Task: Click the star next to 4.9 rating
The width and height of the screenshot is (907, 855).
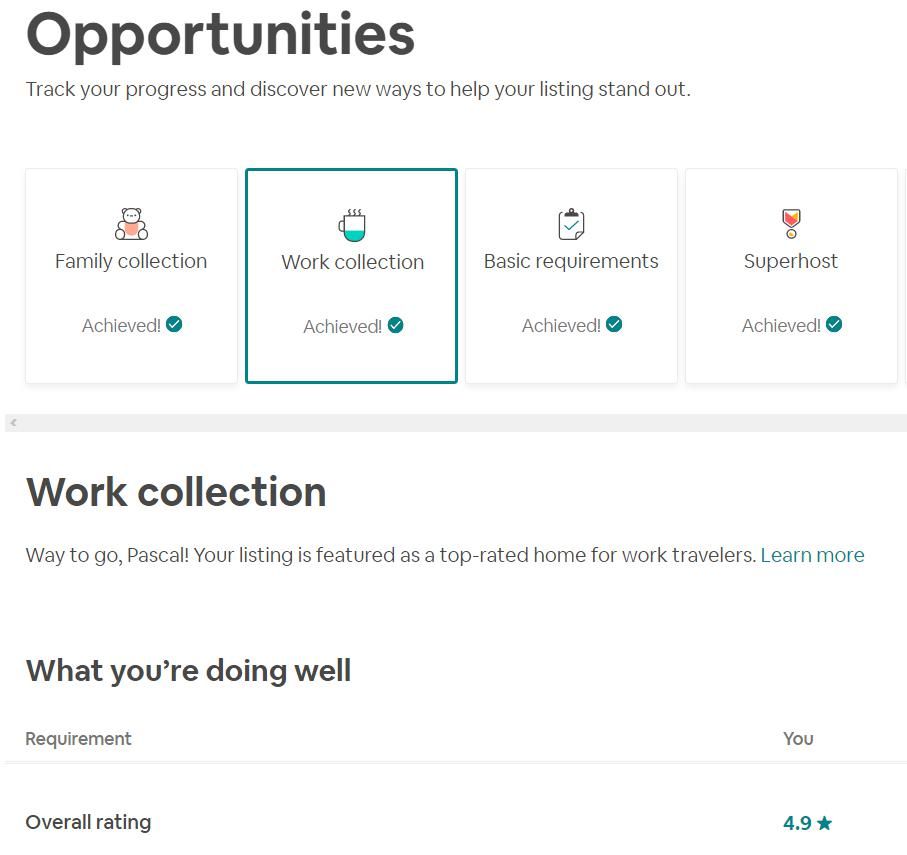Action: point(825,824)
